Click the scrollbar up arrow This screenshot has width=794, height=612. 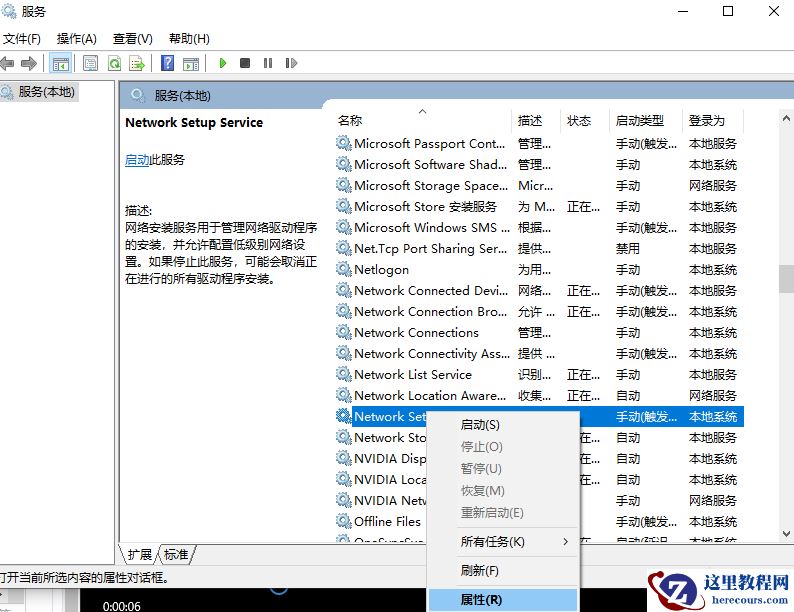coord(786,118)
